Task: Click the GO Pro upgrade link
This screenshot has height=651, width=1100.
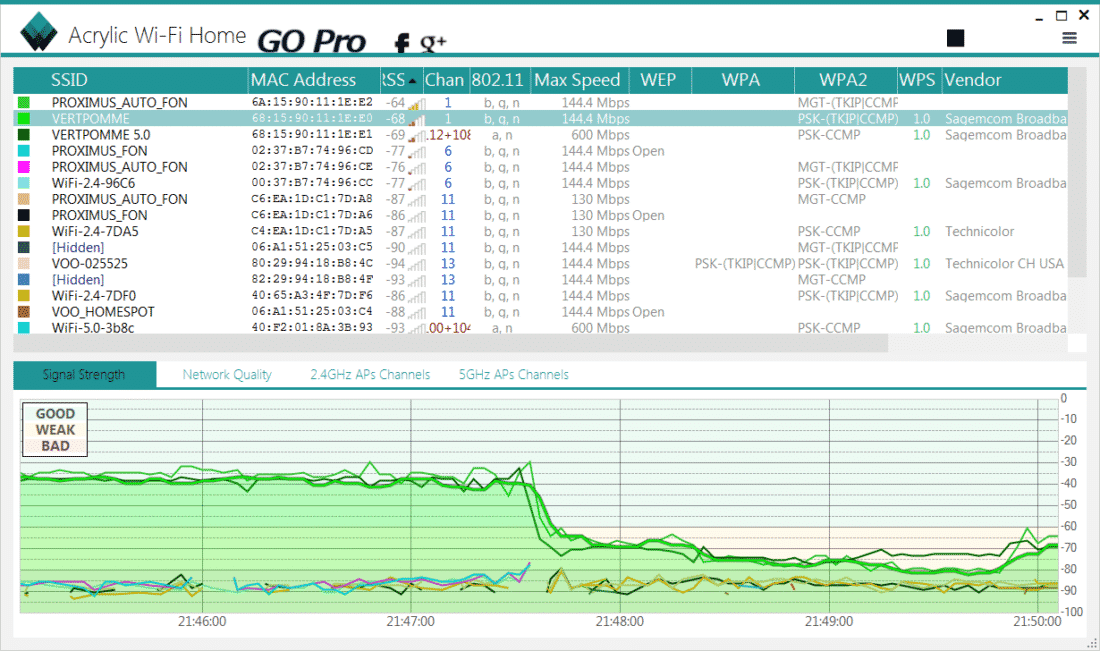Action: 311,41
